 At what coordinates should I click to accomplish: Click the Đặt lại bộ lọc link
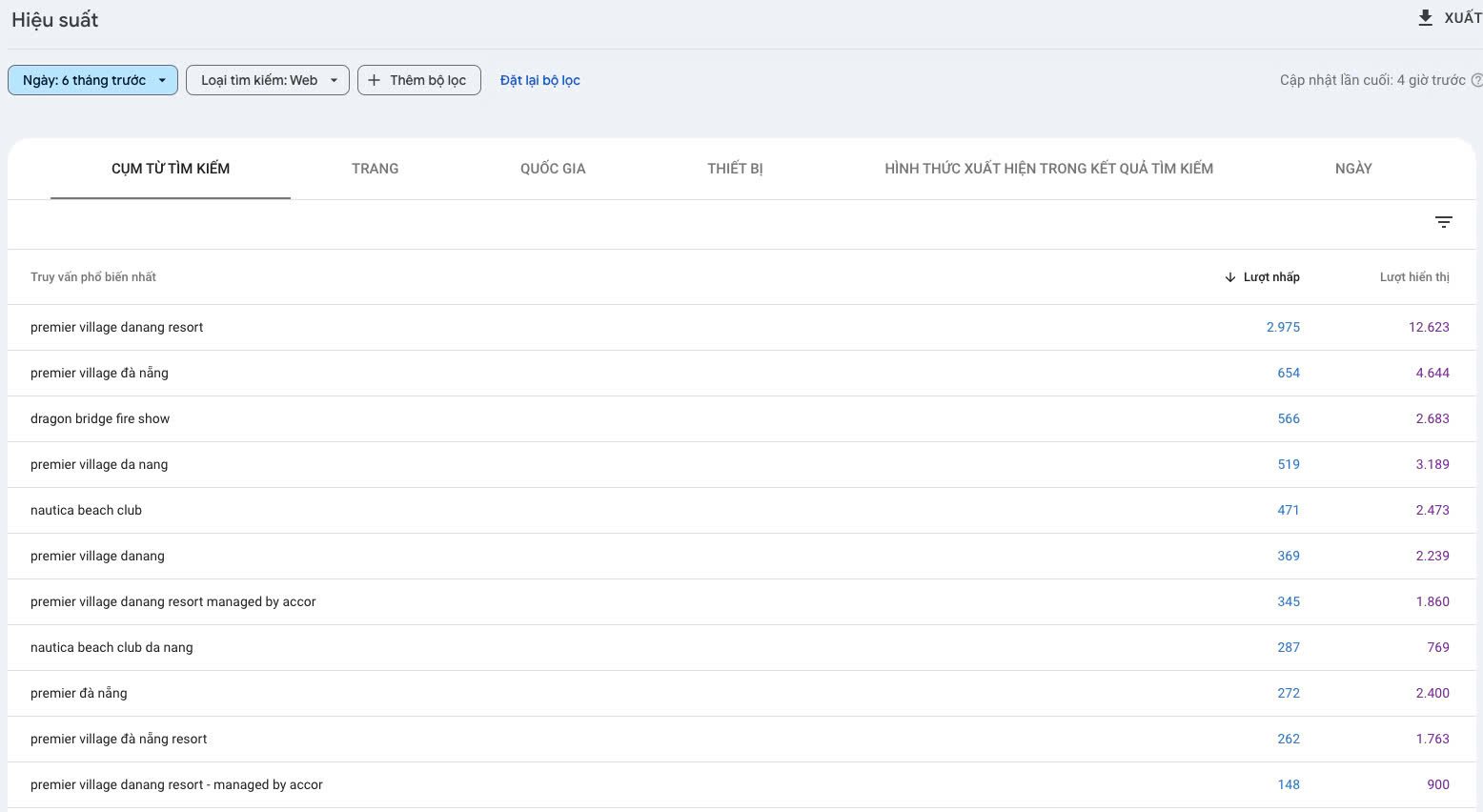point(540,80)
